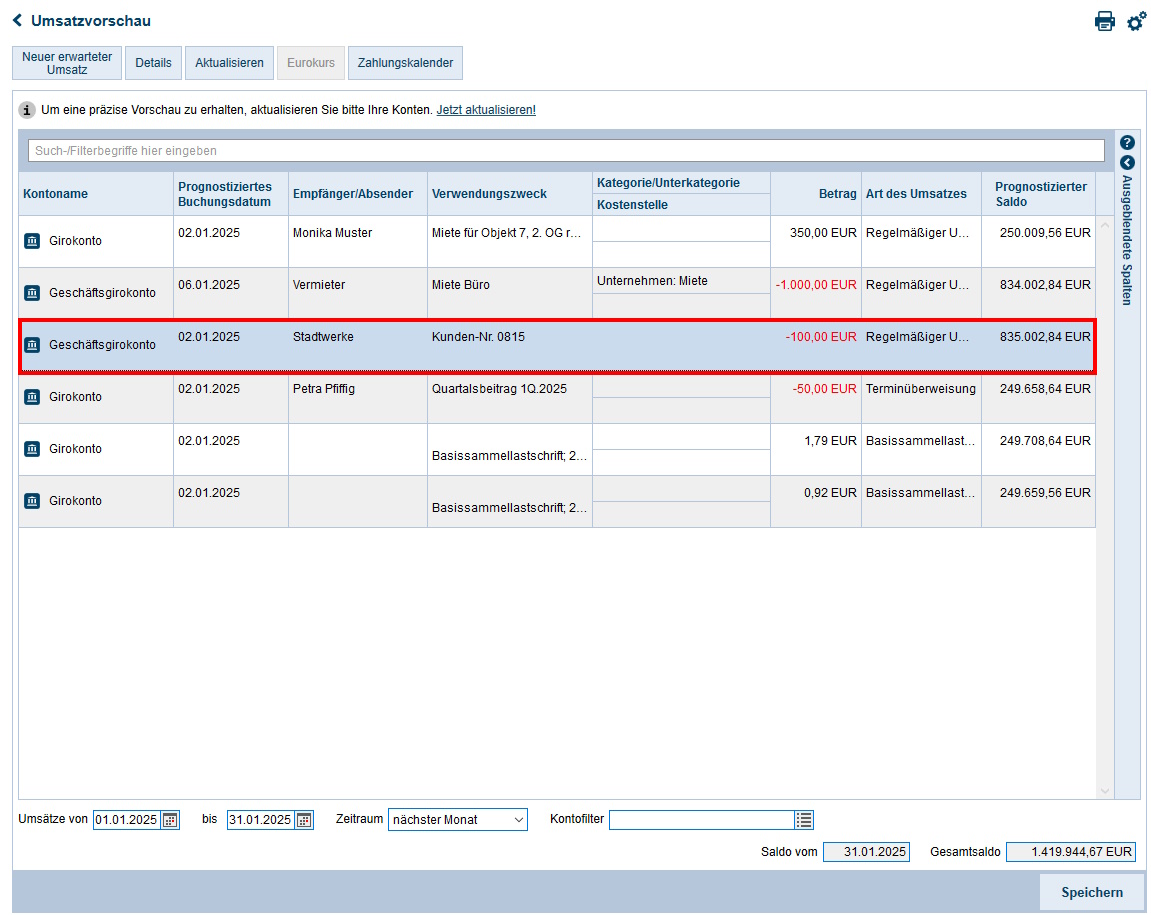Click bank icon in Vermieter row
The width and height of the screenshot is (1151, 915).
[x=32, y=293]
